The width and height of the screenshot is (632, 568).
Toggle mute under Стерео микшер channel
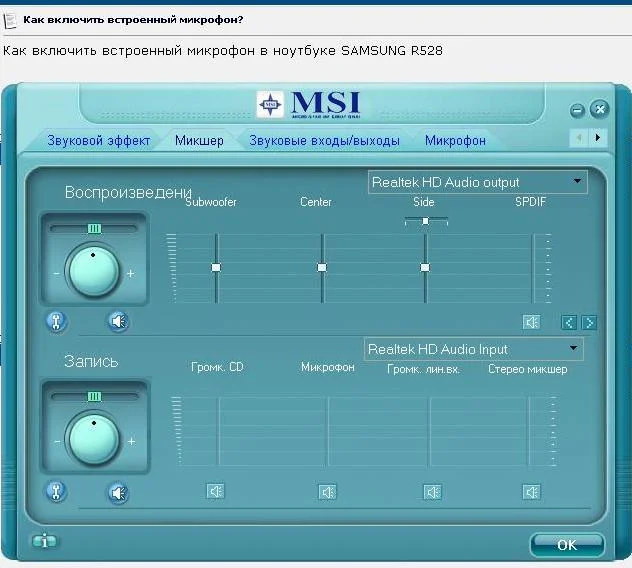(x=532, y=491)
